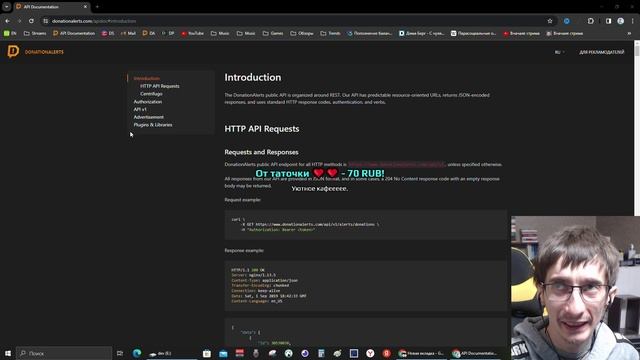This screenshot has width=640, height=360.
Task: Switch to Chrome Новая вкладка taskbar window
Action: (422, 353)
